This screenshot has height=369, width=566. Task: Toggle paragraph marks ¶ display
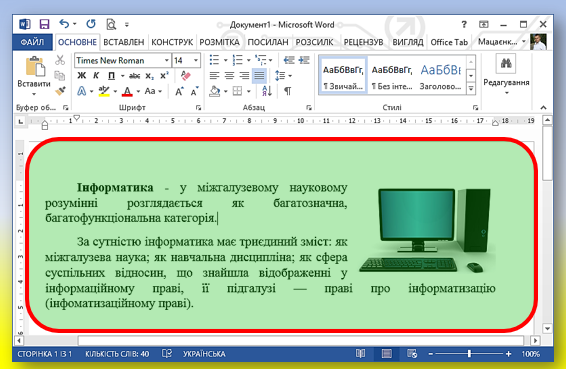click(288, 91)
